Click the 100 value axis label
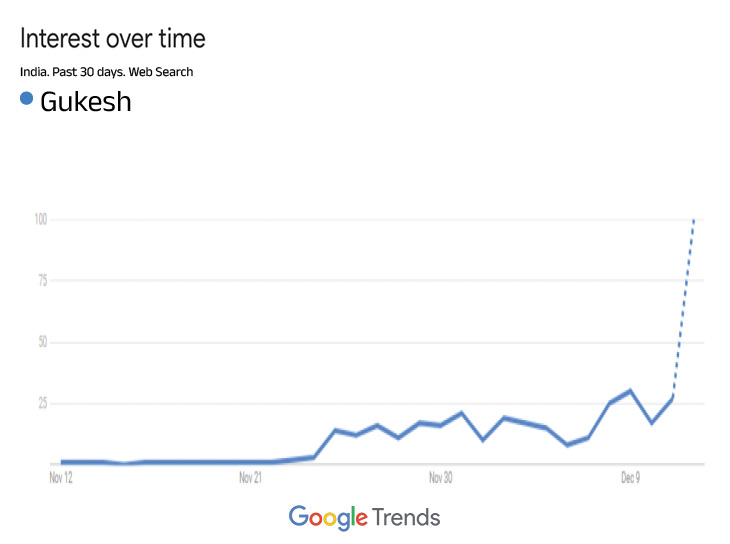The height and width of the screenshot is (544, 730). coord(40,219)
